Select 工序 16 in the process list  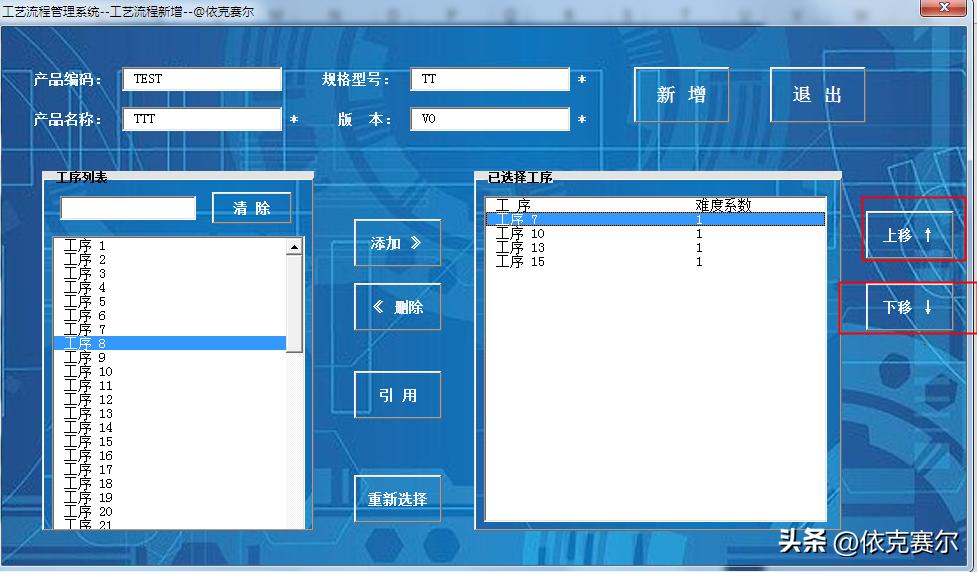(x=169, y=455)
